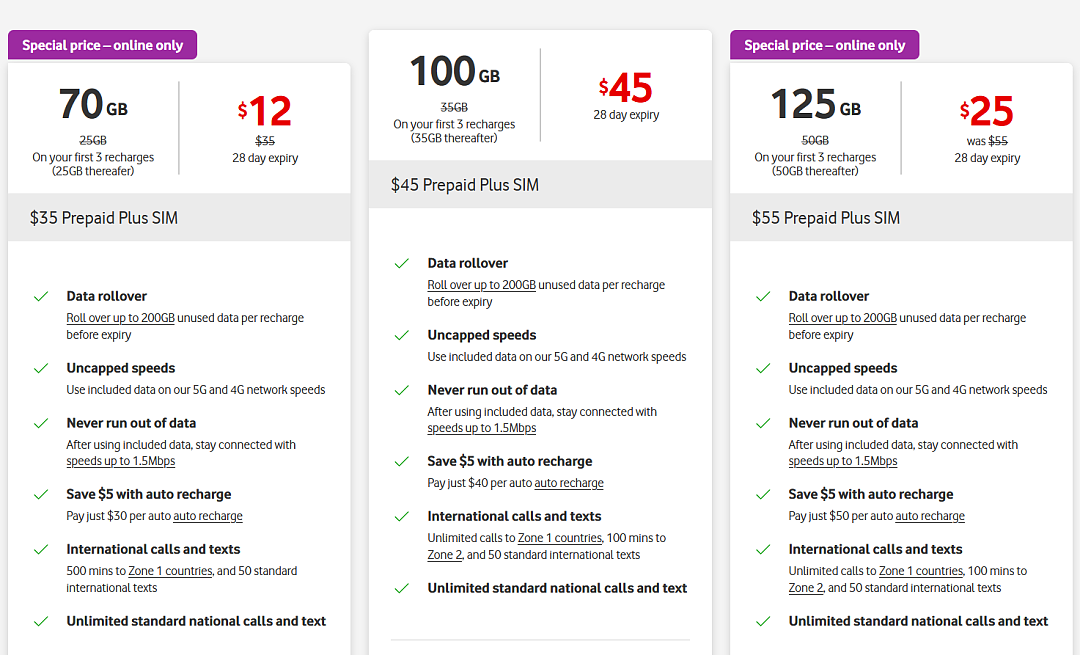Select the $45 Prepaid Plus SIM heading

465,185
